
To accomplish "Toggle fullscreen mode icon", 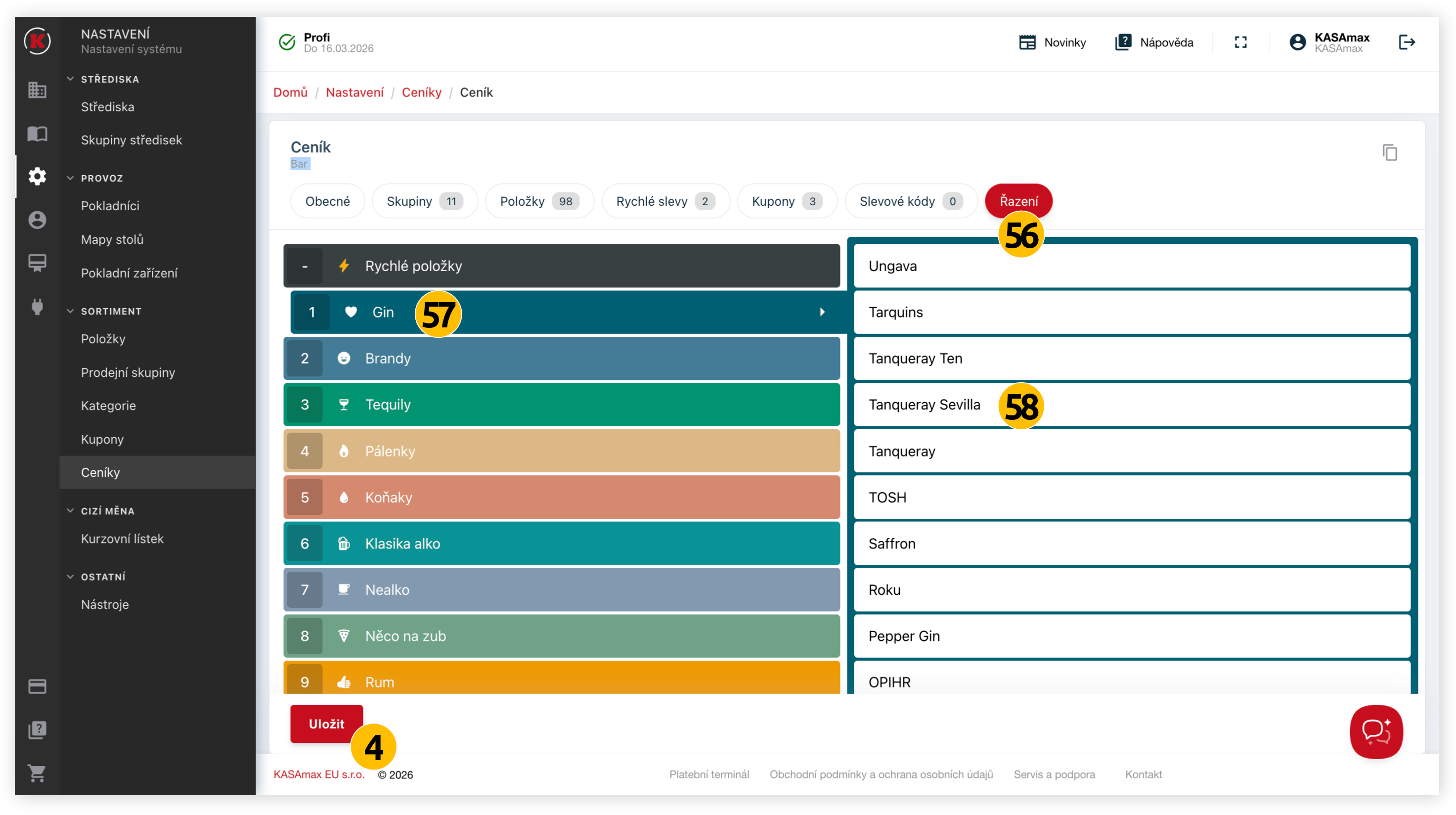I will click(x=1240, y=43).
